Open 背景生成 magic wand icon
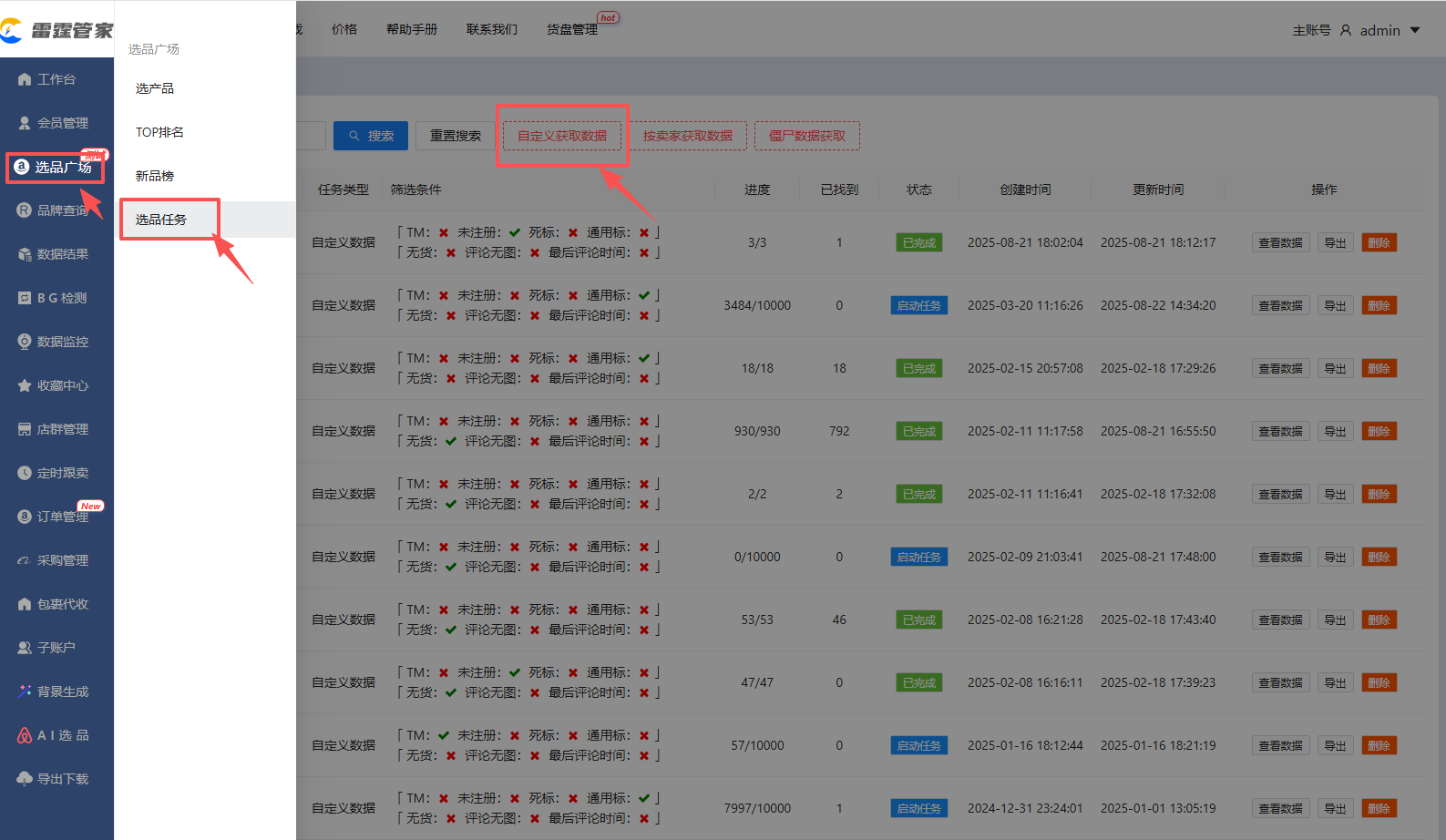The width and height of the screenshot is (1446, 840). click(25, 691)
